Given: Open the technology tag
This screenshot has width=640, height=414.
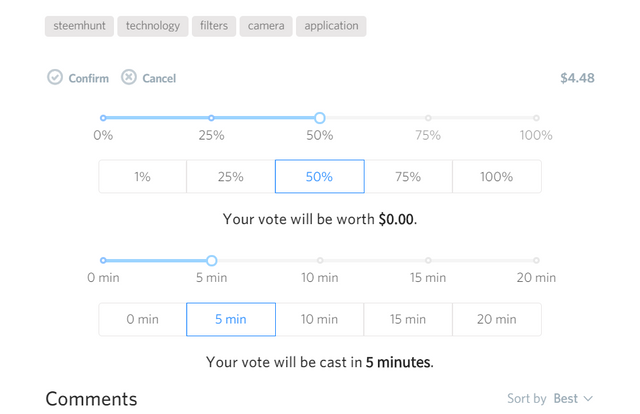Looking at the screenshot, I should tap(153, 26).
